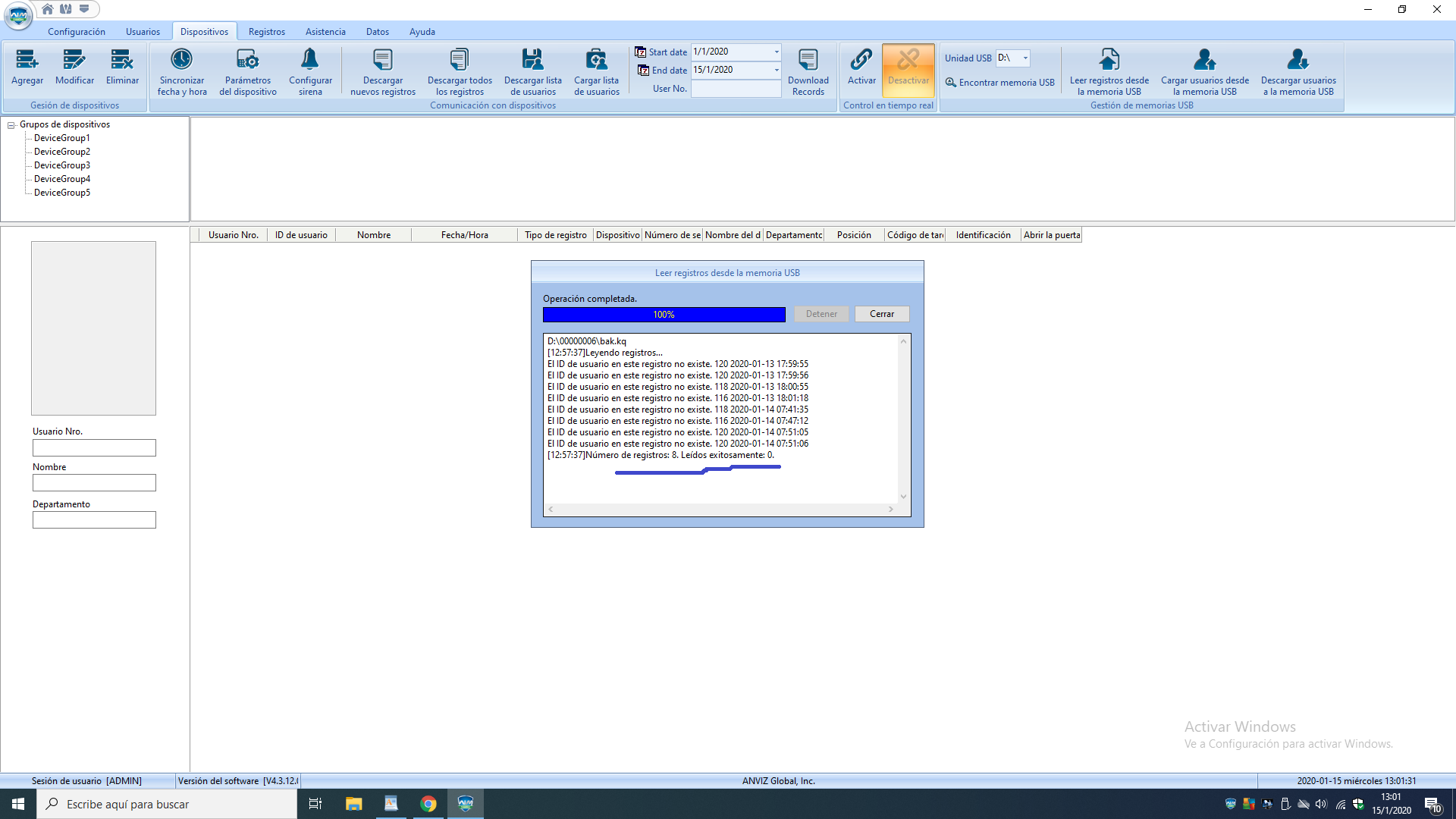Select DeviceGroup4 in the tree
Screen dimensions: 1456x819
62,179
